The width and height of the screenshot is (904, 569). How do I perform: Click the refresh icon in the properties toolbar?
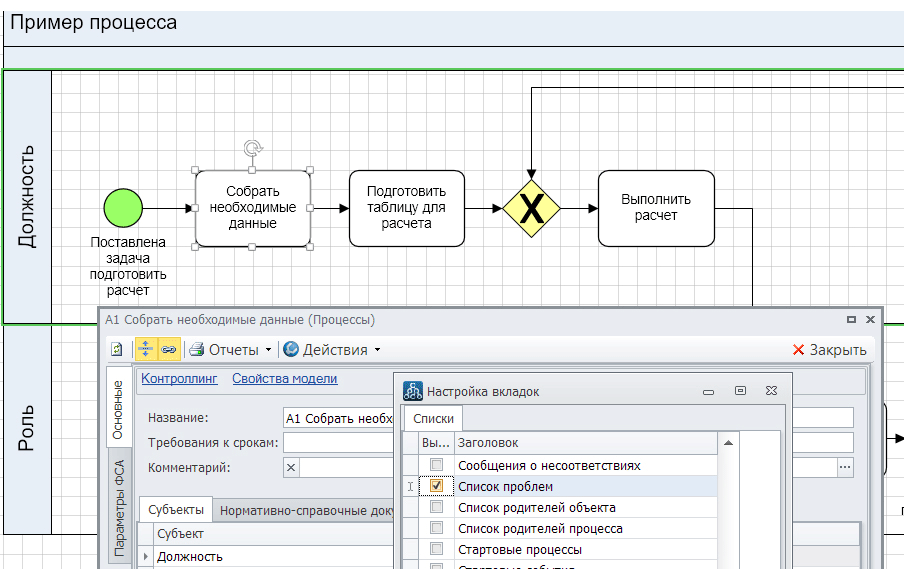click(x=117, y=350)
